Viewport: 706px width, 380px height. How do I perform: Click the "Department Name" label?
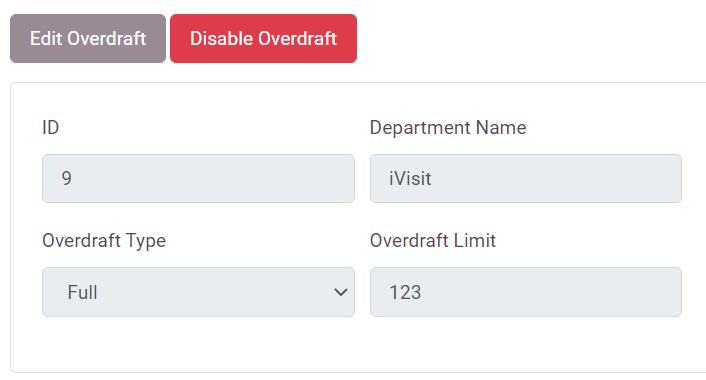point(448,127)
